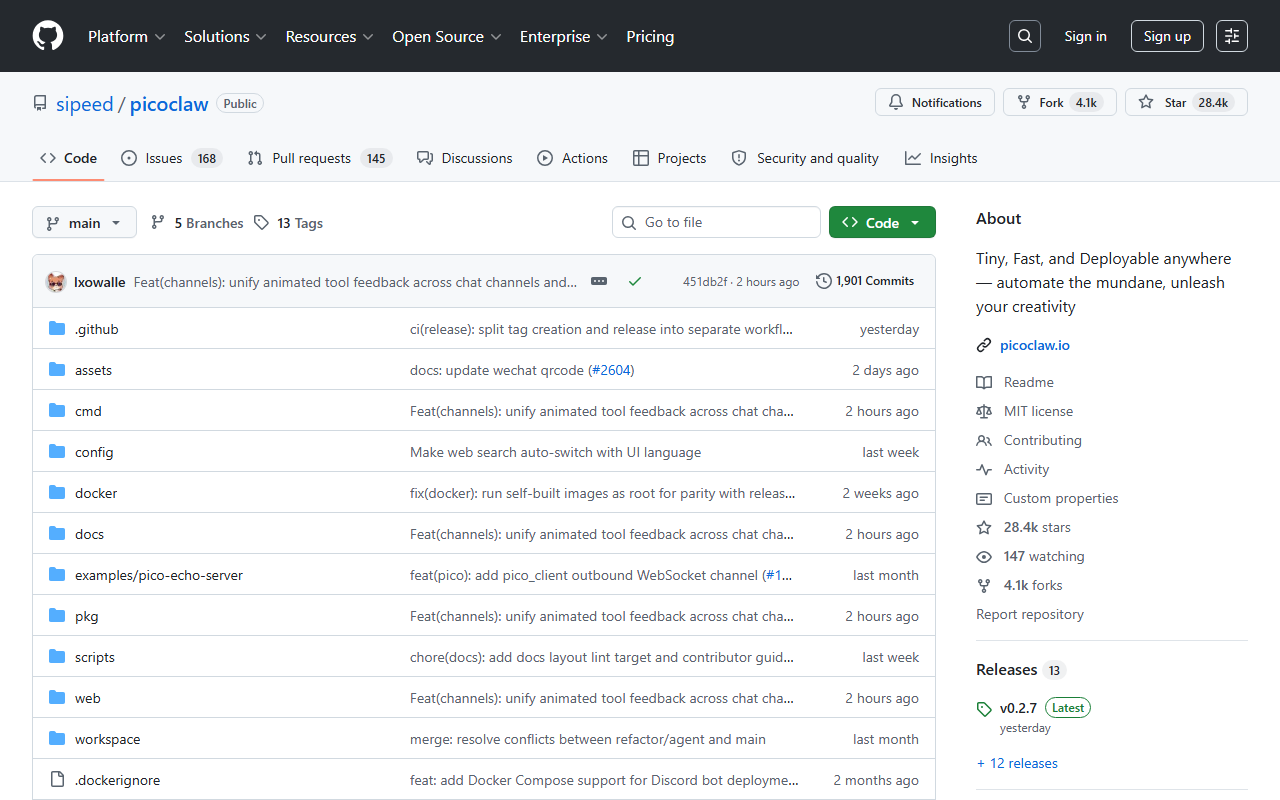This screenshot has width=1280, height=800.
Task: Open the picoclaw.io website link
Action: click(x=1035, y=345)
